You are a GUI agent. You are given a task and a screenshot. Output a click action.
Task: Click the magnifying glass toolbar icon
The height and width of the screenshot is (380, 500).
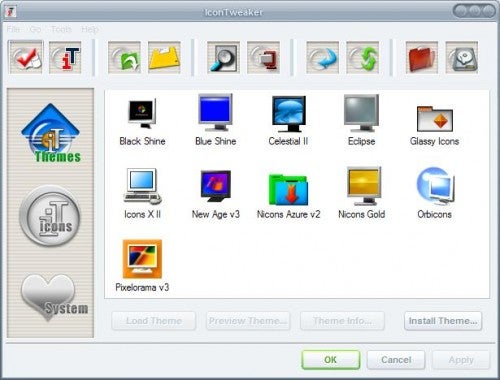click(x=223, y=57)
